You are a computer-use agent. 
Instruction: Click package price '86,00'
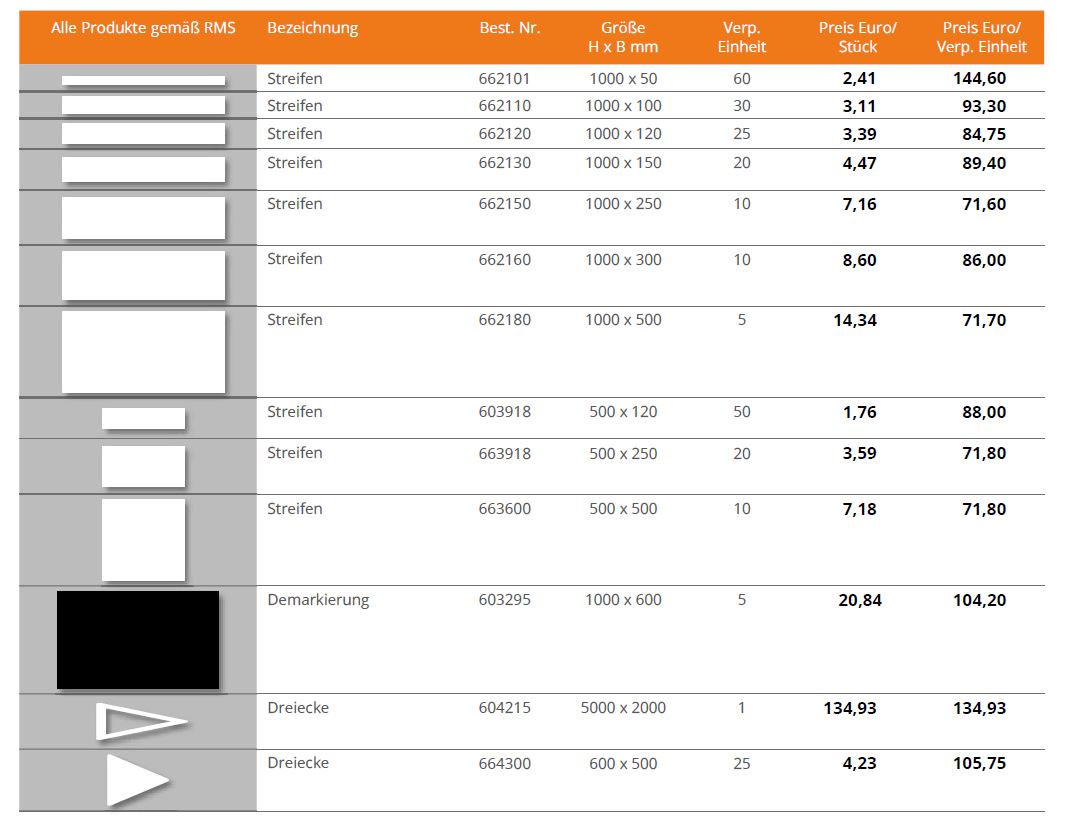[x=984, y=260]
